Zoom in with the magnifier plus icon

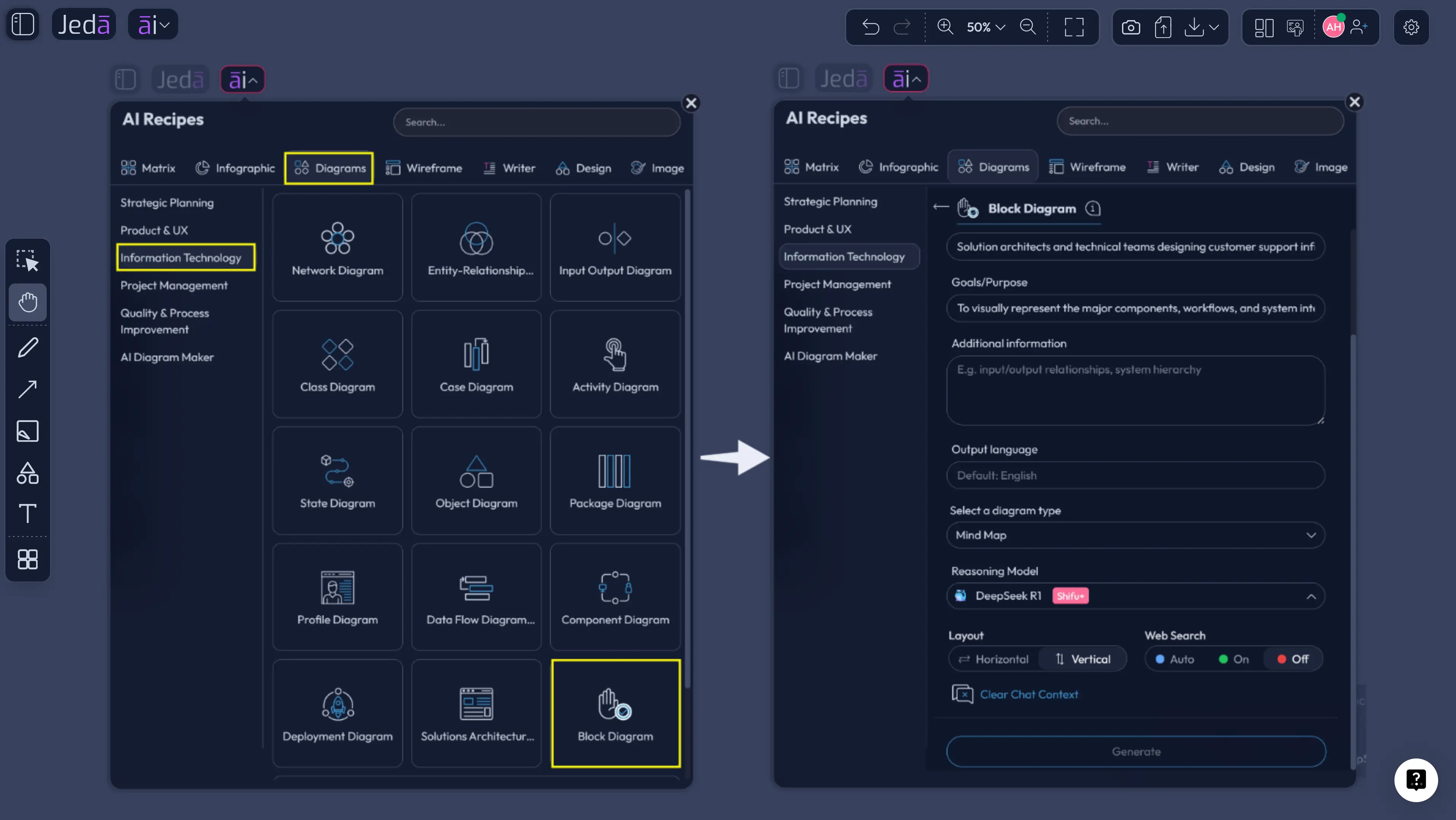coord(945,27)
